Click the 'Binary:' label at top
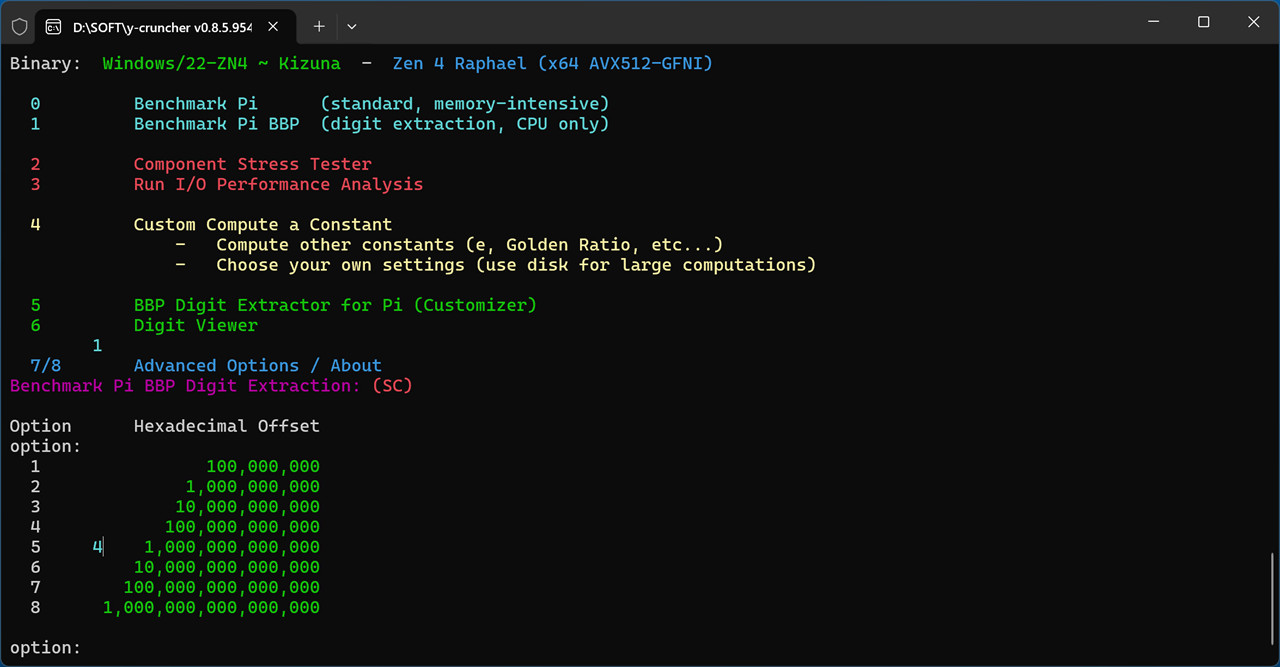The image size is (1280, 667). [46, 64]
